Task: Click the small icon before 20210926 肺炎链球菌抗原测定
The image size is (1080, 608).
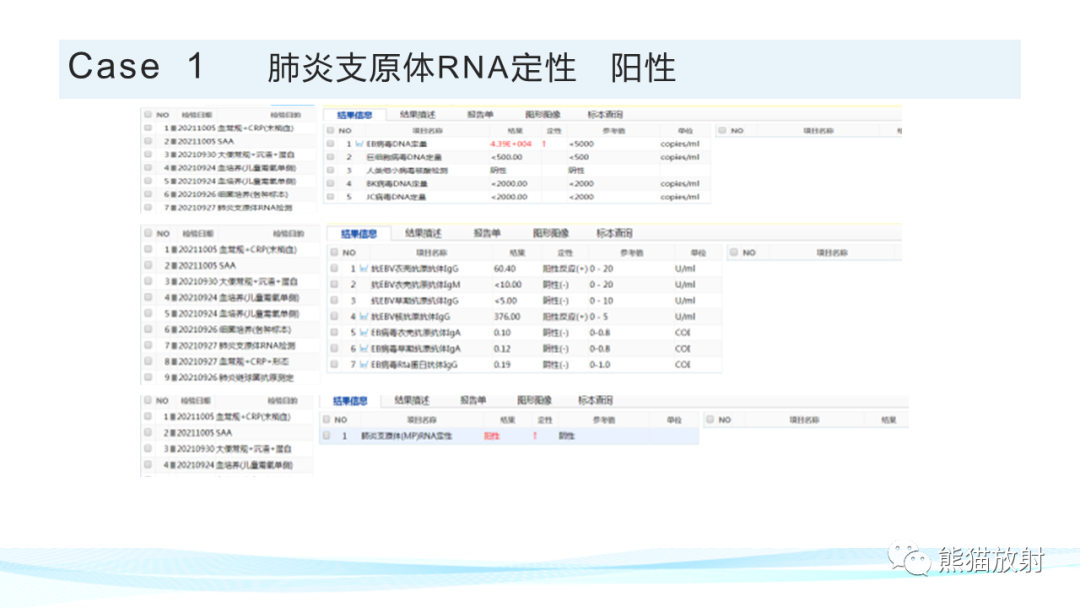Action: click(x=174, y=377)
